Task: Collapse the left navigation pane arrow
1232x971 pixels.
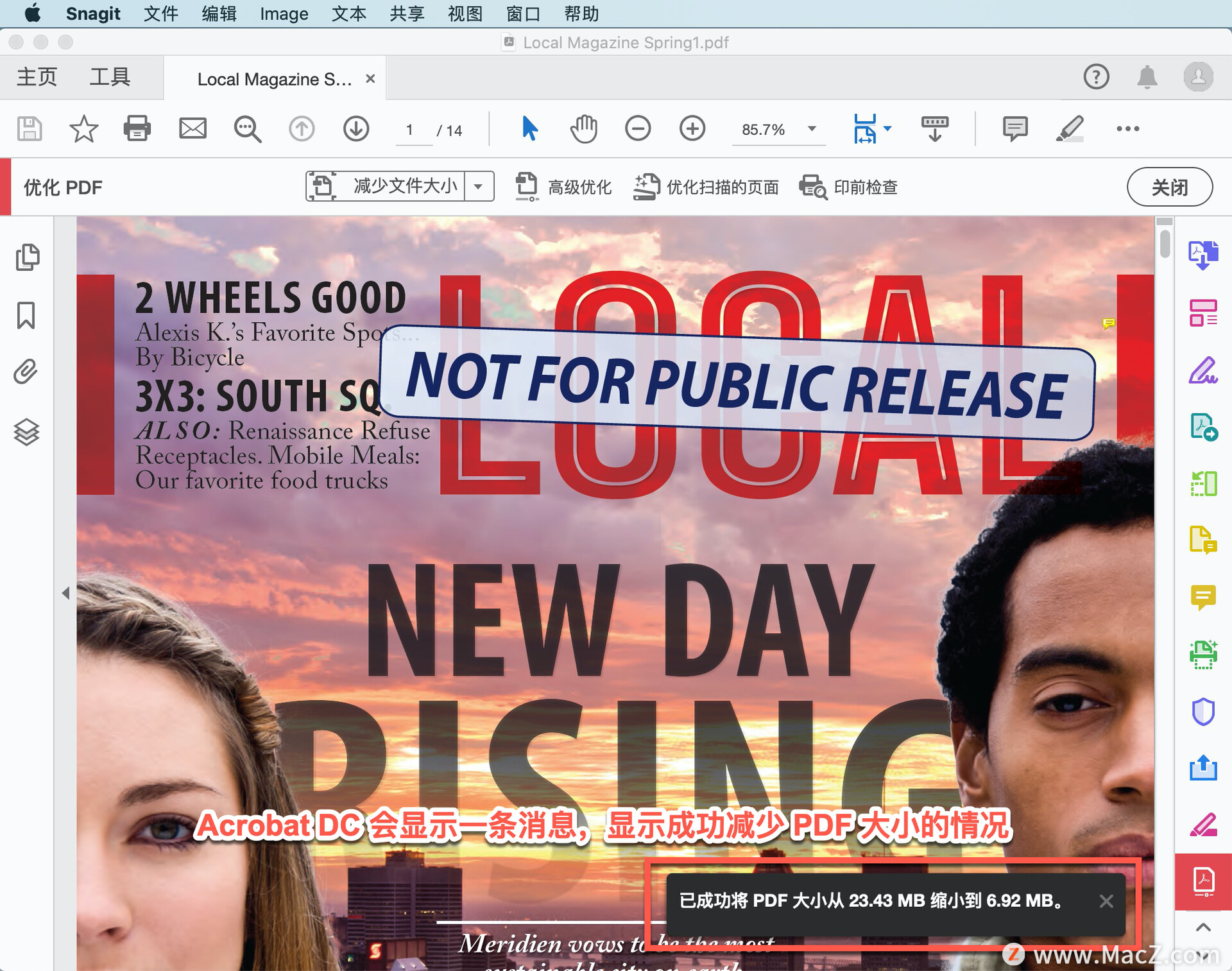Action: (65, 593)
